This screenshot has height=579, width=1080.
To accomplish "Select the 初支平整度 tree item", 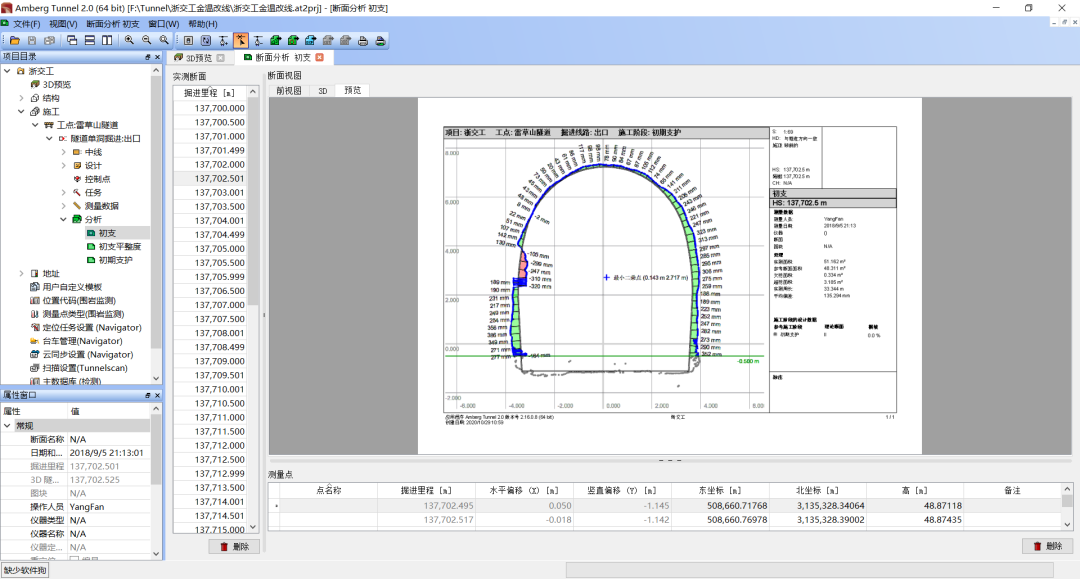I will (120, 246).
